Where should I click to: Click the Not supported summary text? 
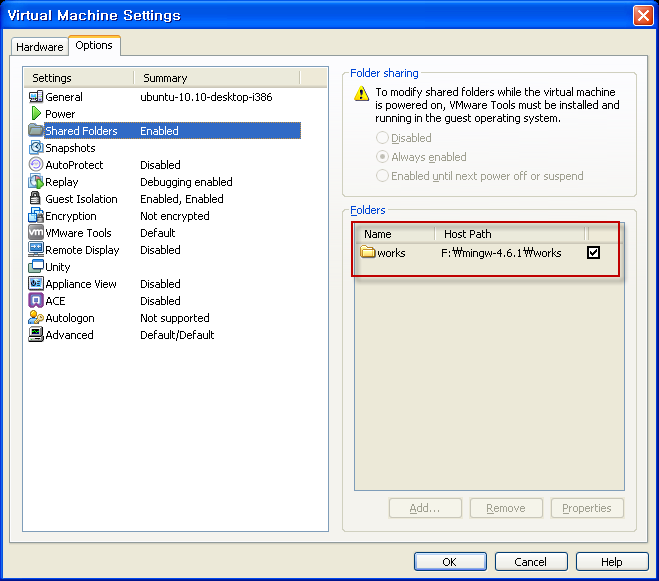pos(175,318)
